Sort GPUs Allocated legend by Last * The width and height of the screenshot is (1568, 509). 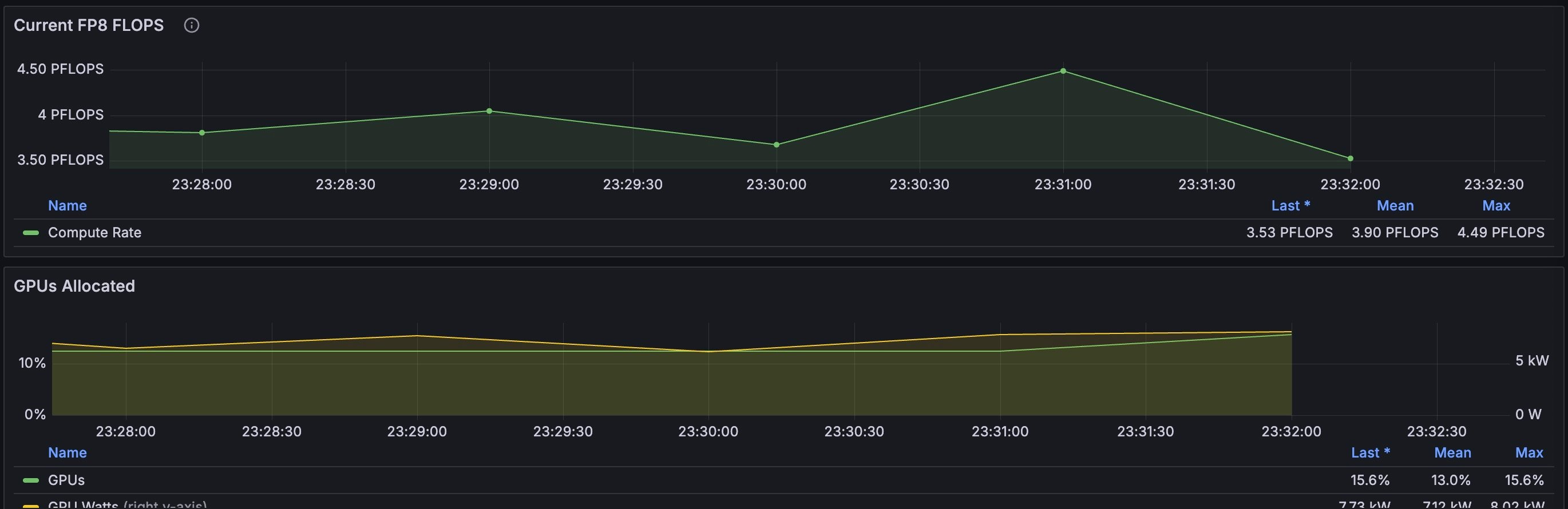click(x=1370, y=452)
